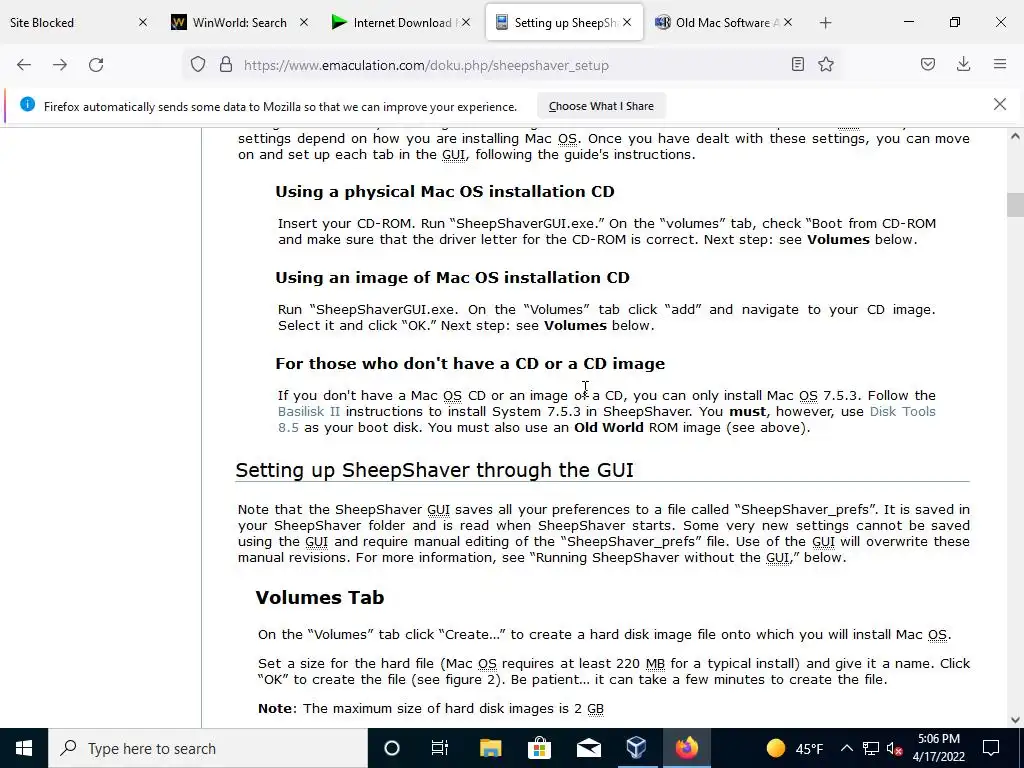
Task: Switch to Firefox on the taskbar
Action: coord(686,748)
